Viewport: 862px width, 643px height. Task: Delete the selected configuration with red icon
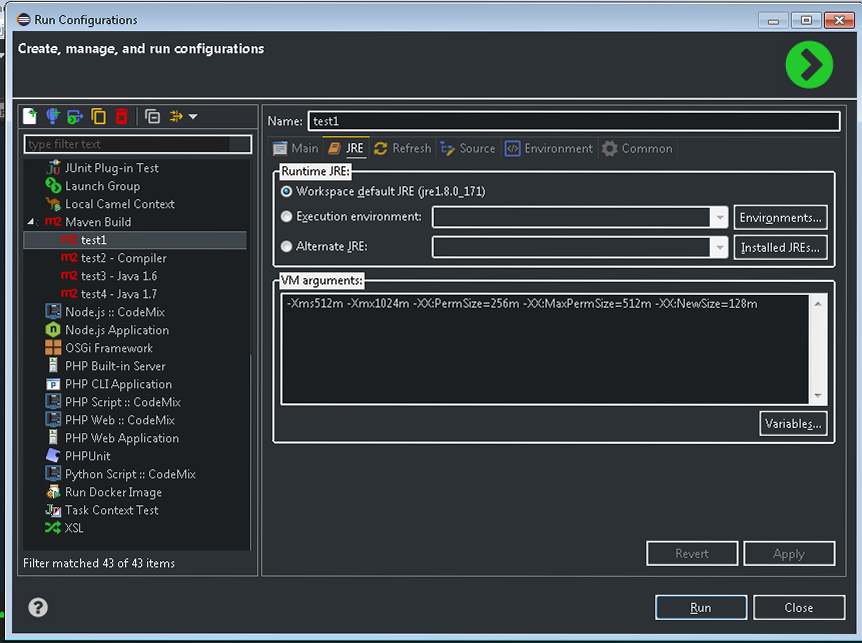121,116
